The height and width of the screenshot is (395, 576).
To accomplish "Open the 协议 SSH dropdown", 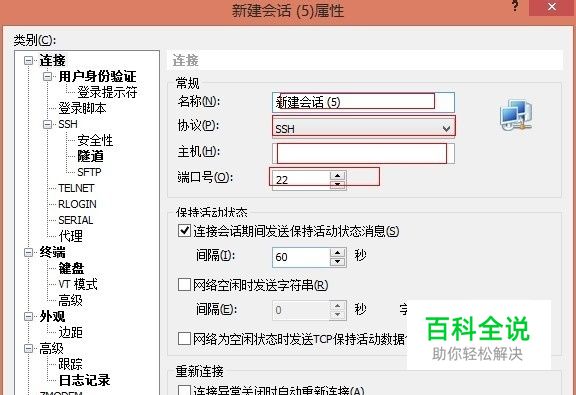I will [x=446, y=129].
